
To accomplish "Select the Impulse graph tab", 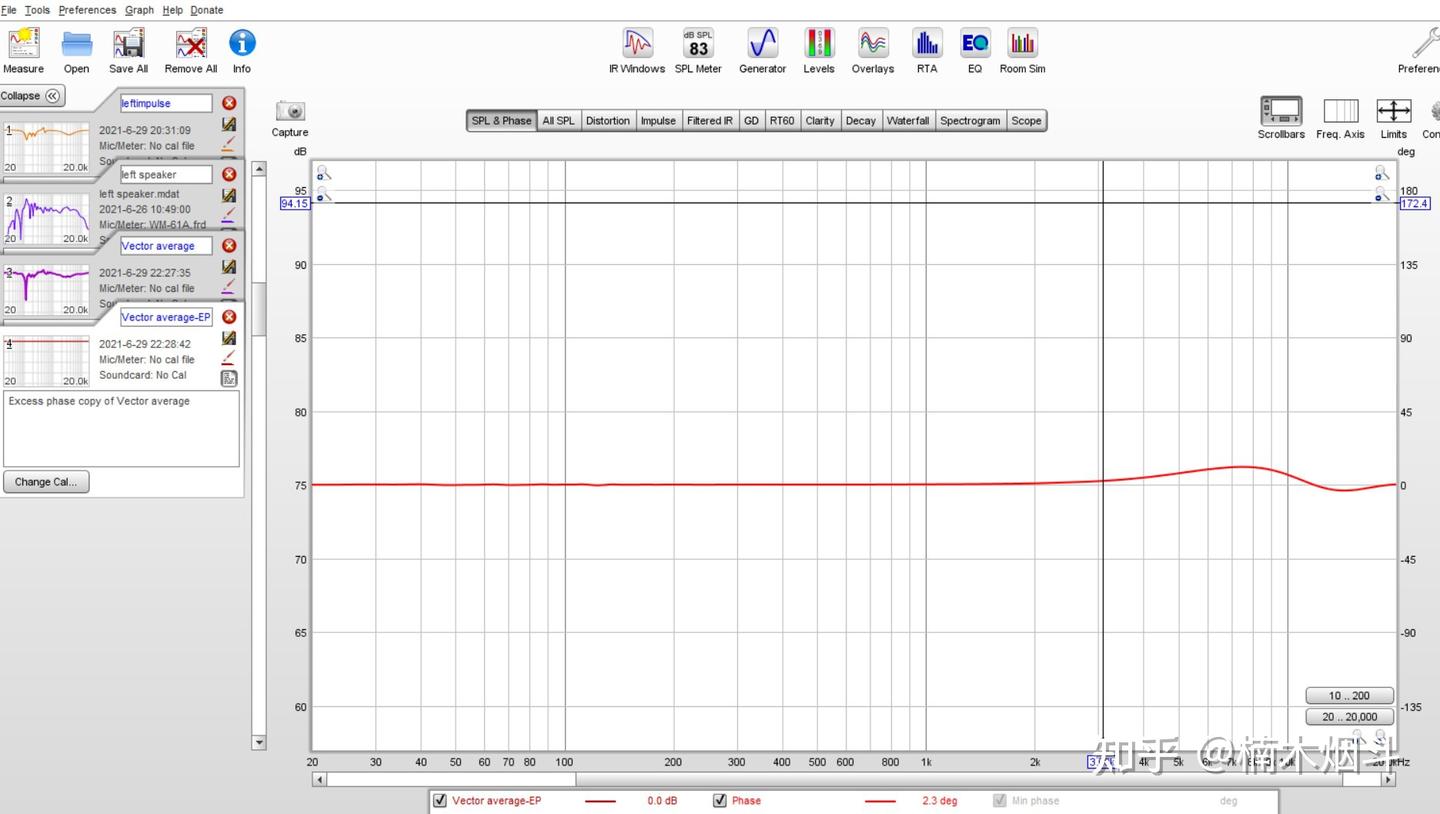I will coord(658,121).
